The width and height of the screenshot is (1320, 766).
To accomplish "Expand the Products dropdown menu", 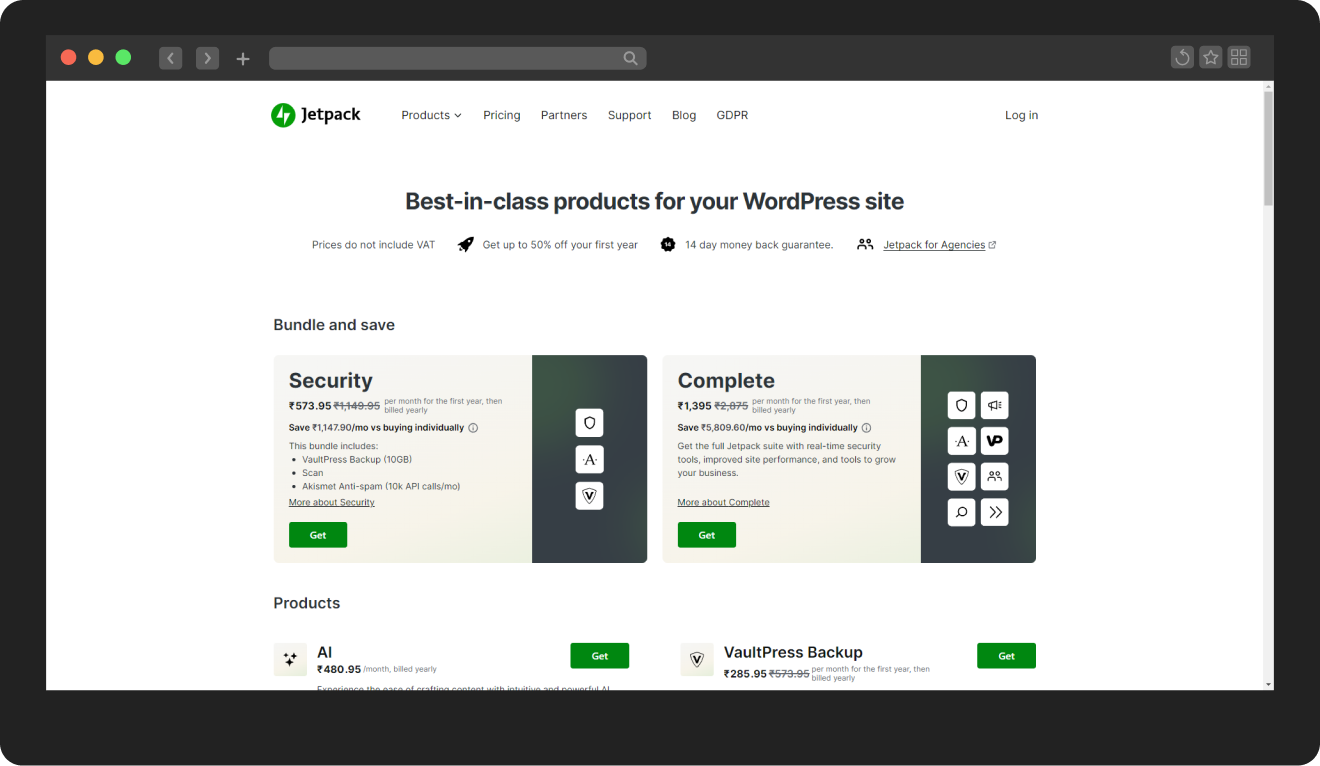I will 431,115.
